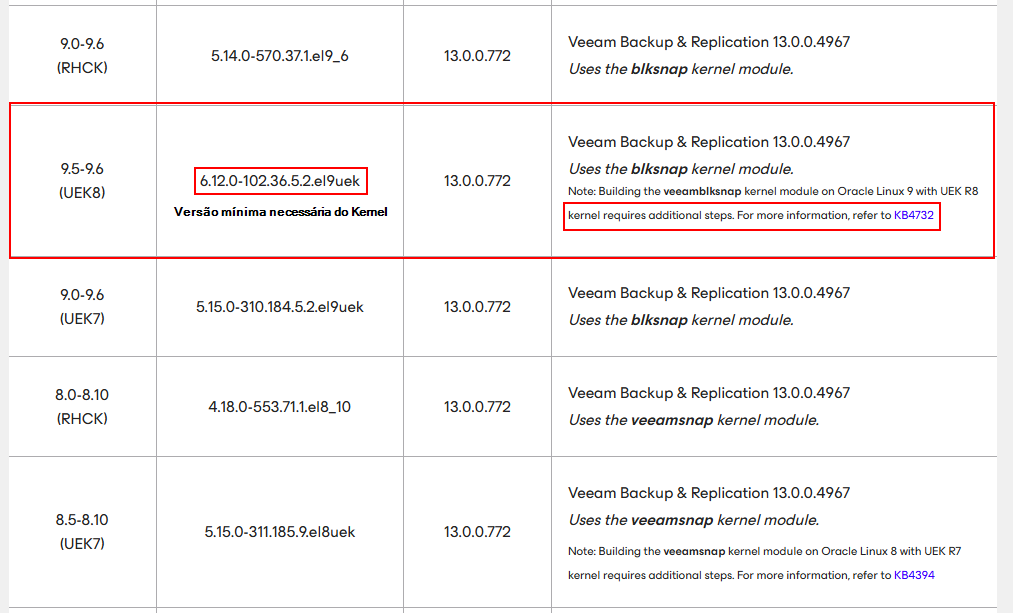The height and width of the screenshot is (613, 1014).
Task: Select the 9.5-9.6 (UEK8) distribution cell
Action: (83, 181)
